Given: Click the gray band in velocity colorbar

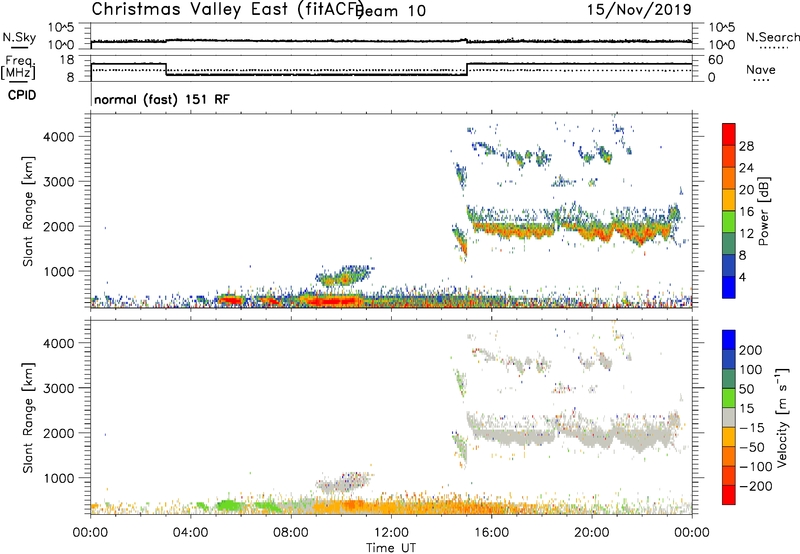Looking at the screenshot, I should (729, 417).
